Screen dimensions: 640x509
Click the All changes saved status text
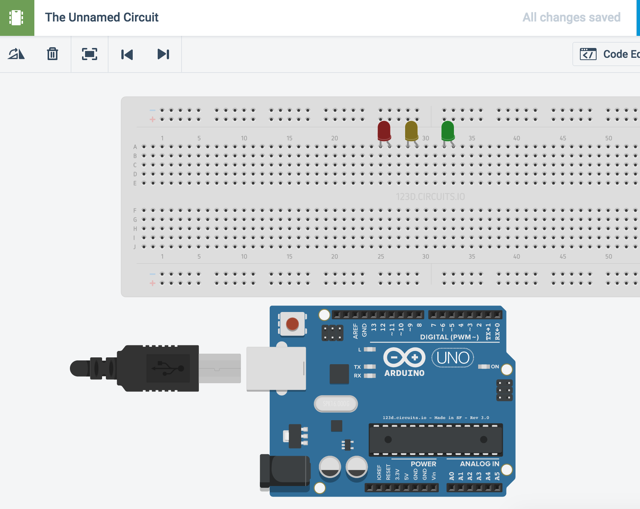(x=571, y=17)
